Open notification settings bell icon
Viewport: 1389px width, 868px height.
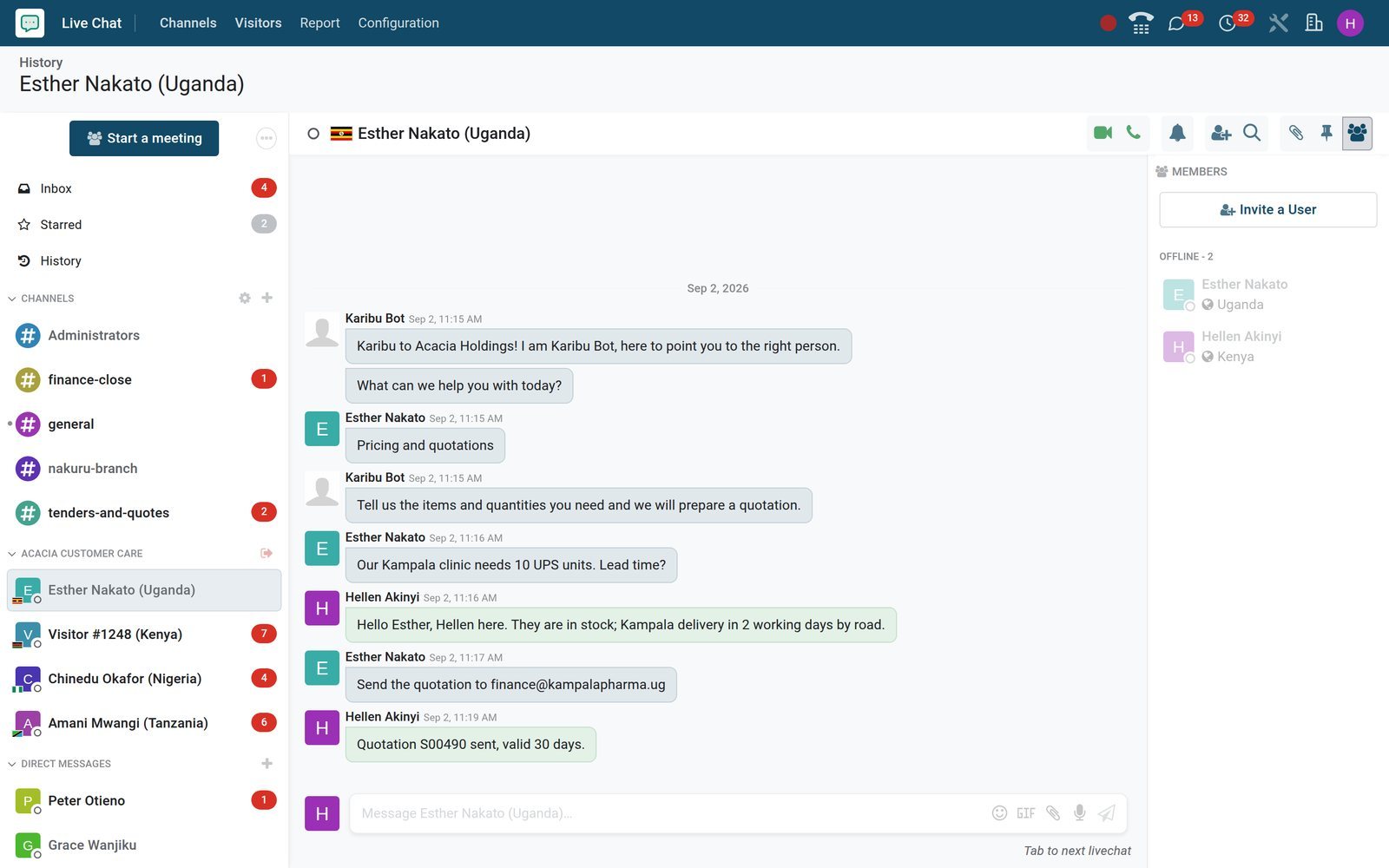coord(1177,133)
